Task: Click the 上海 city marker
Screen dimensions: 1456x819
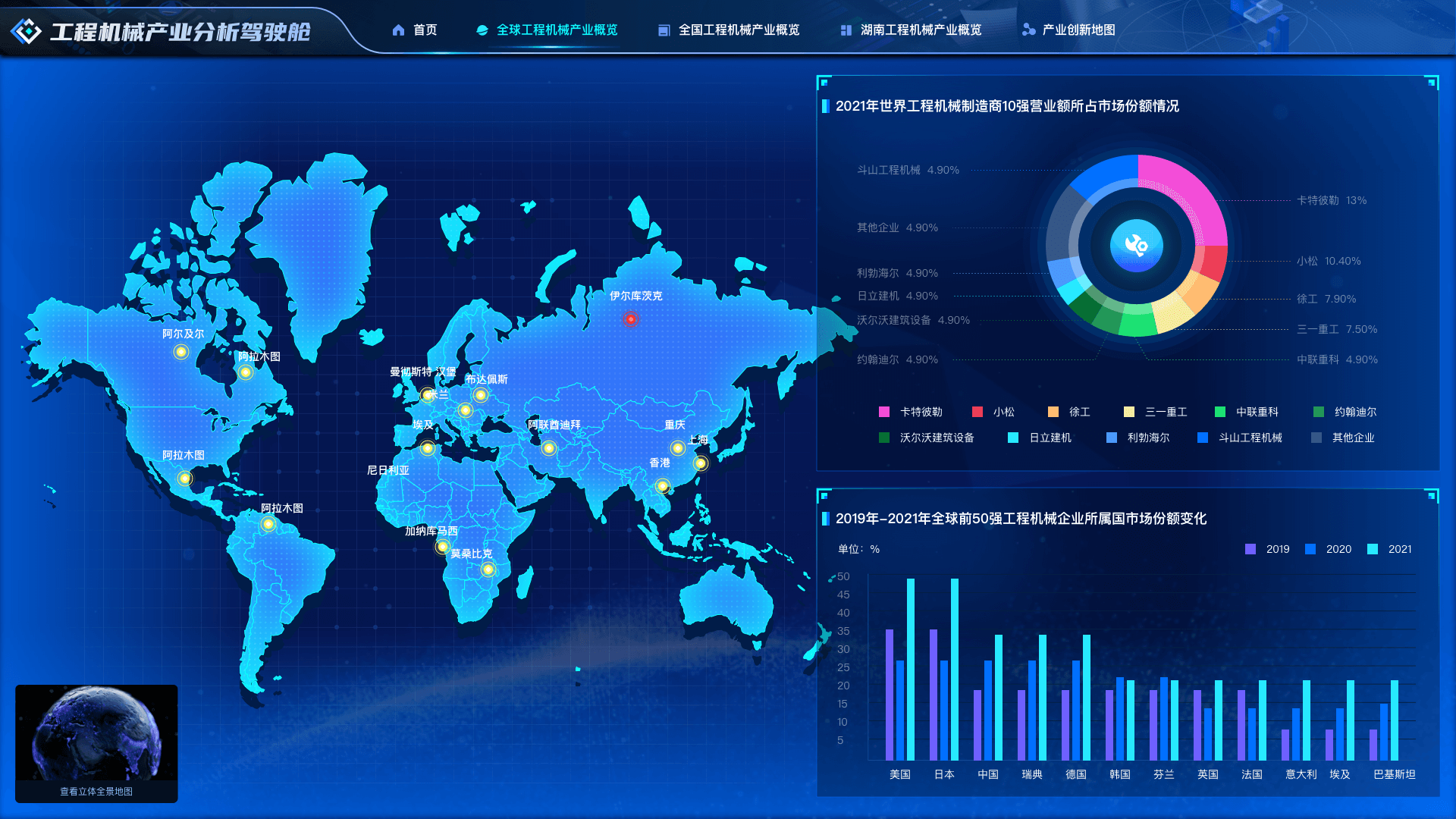Action: tap(700, 463)
